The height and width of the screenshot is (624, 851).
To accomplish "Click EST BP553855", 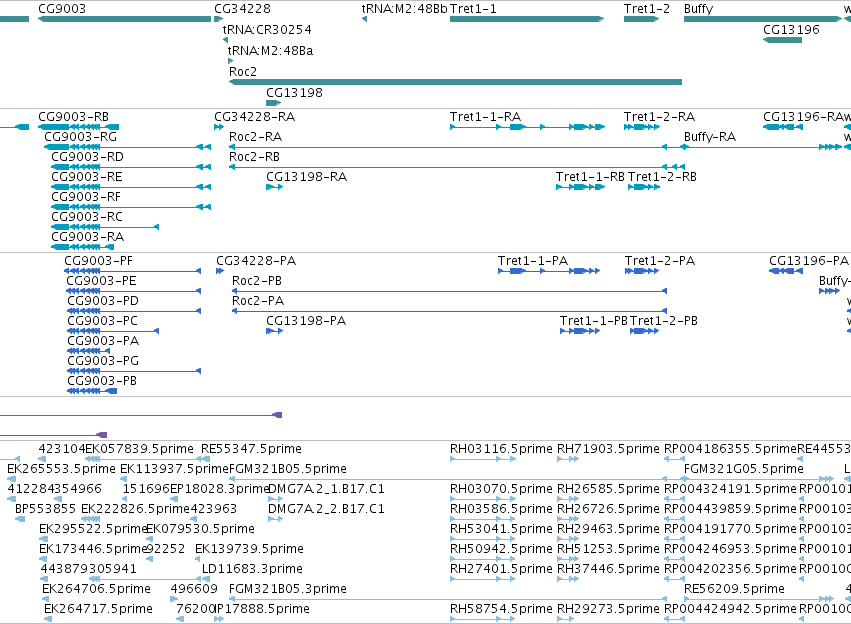I will click(46, 509).
